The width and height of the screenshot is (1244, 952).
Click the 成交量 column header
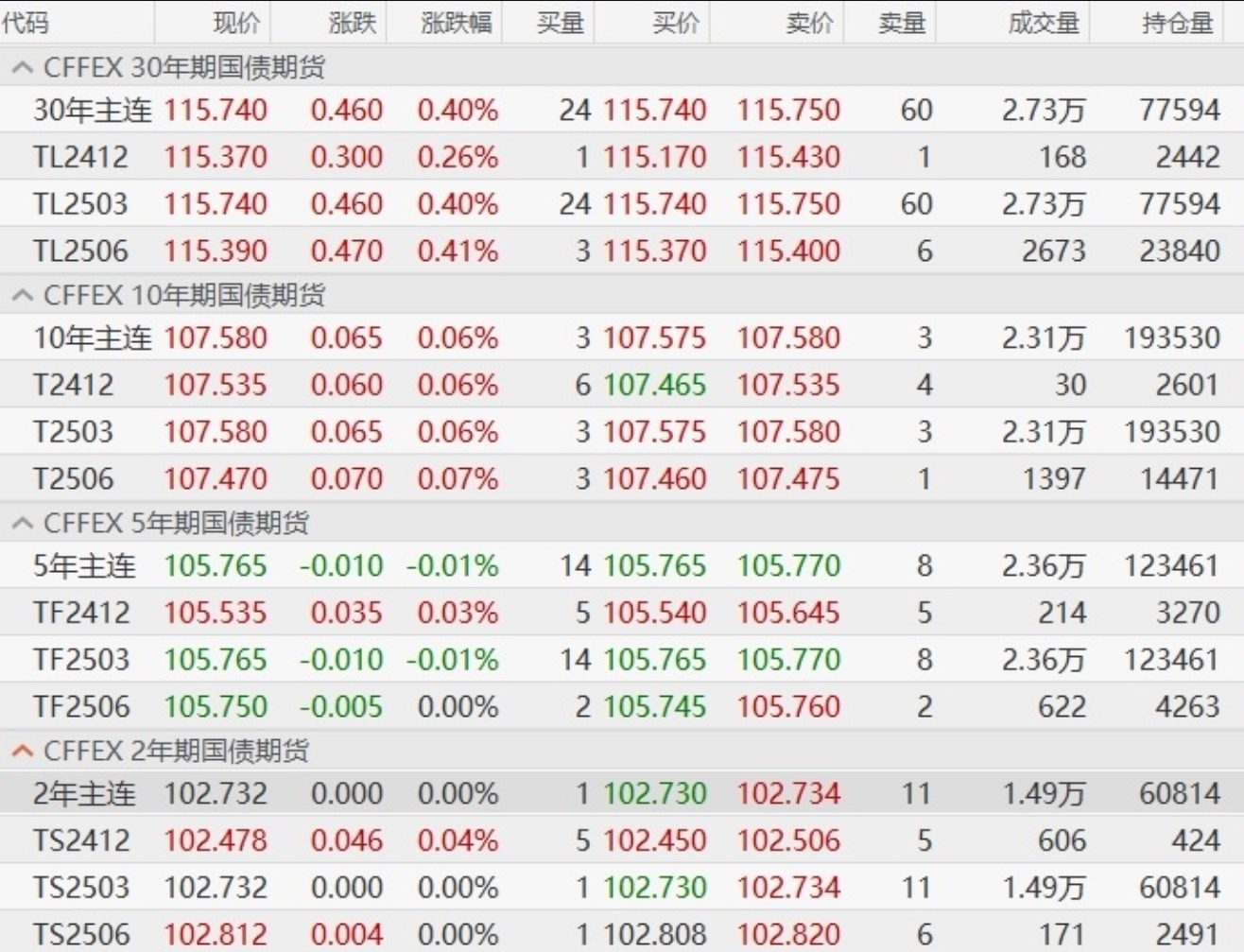tap(1043, 22)
